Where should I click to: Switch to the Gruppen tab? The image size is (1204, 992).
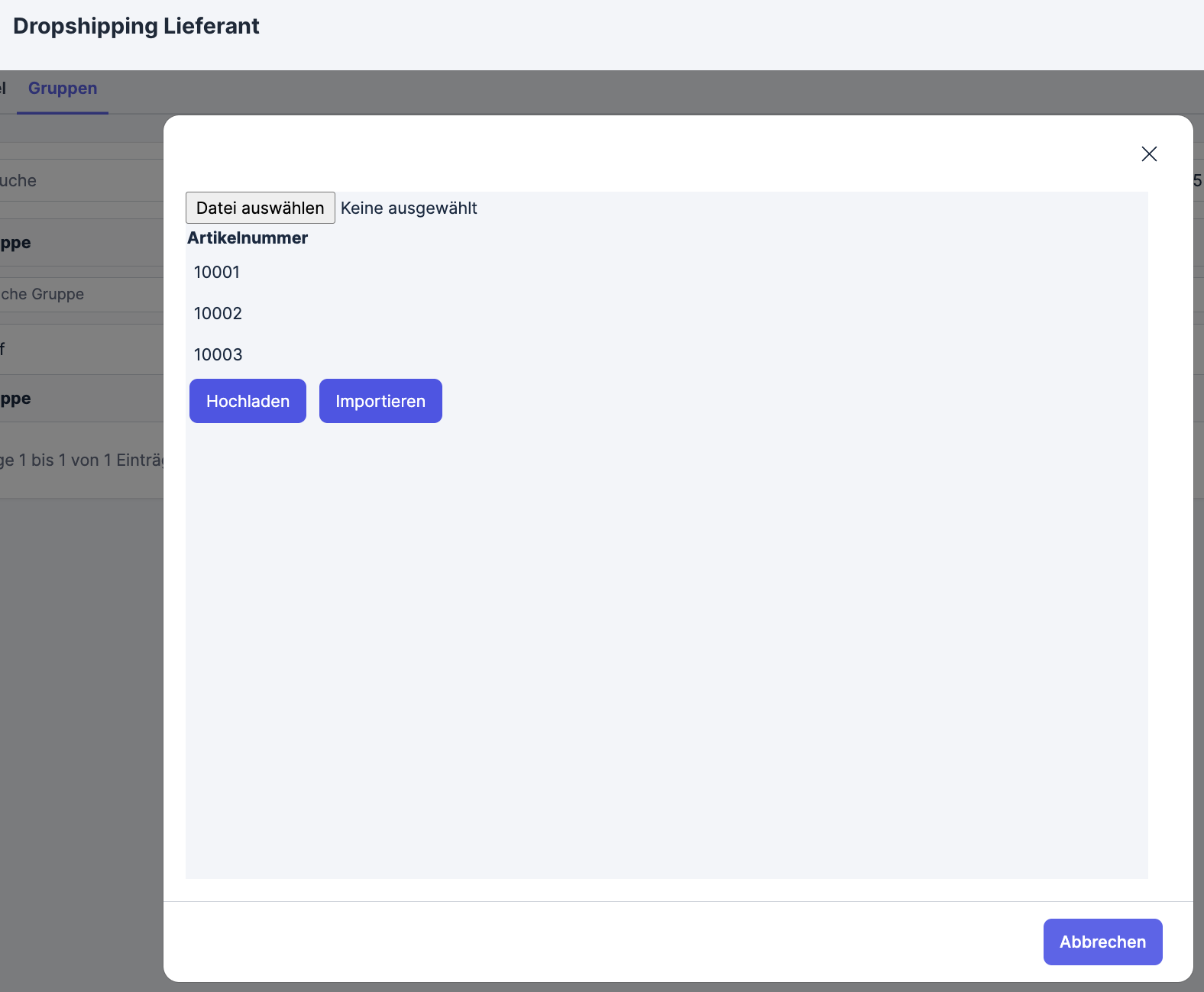63,89
